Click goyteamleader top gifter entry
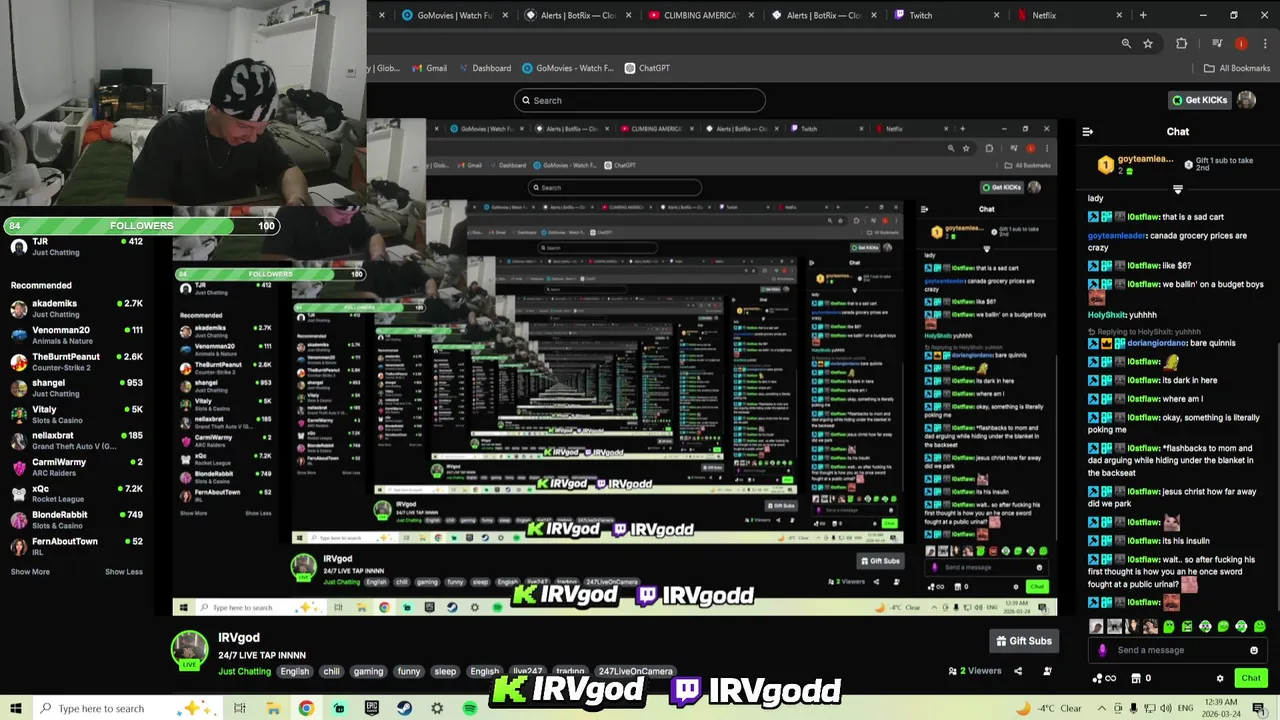Viewport: 1280px width, 720px height. coord(1136,164)
